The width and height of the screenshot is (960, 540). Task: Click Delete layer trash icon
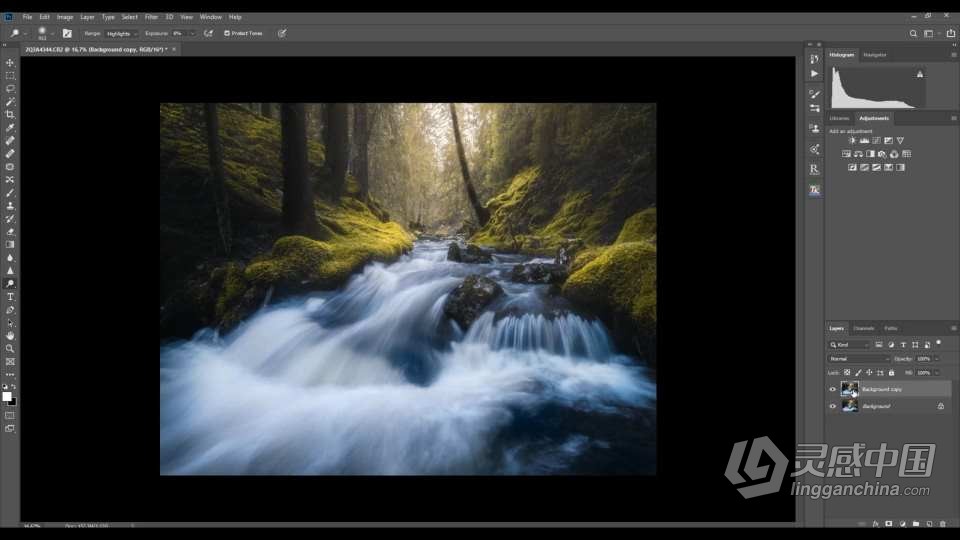click(x=943, y=524)
